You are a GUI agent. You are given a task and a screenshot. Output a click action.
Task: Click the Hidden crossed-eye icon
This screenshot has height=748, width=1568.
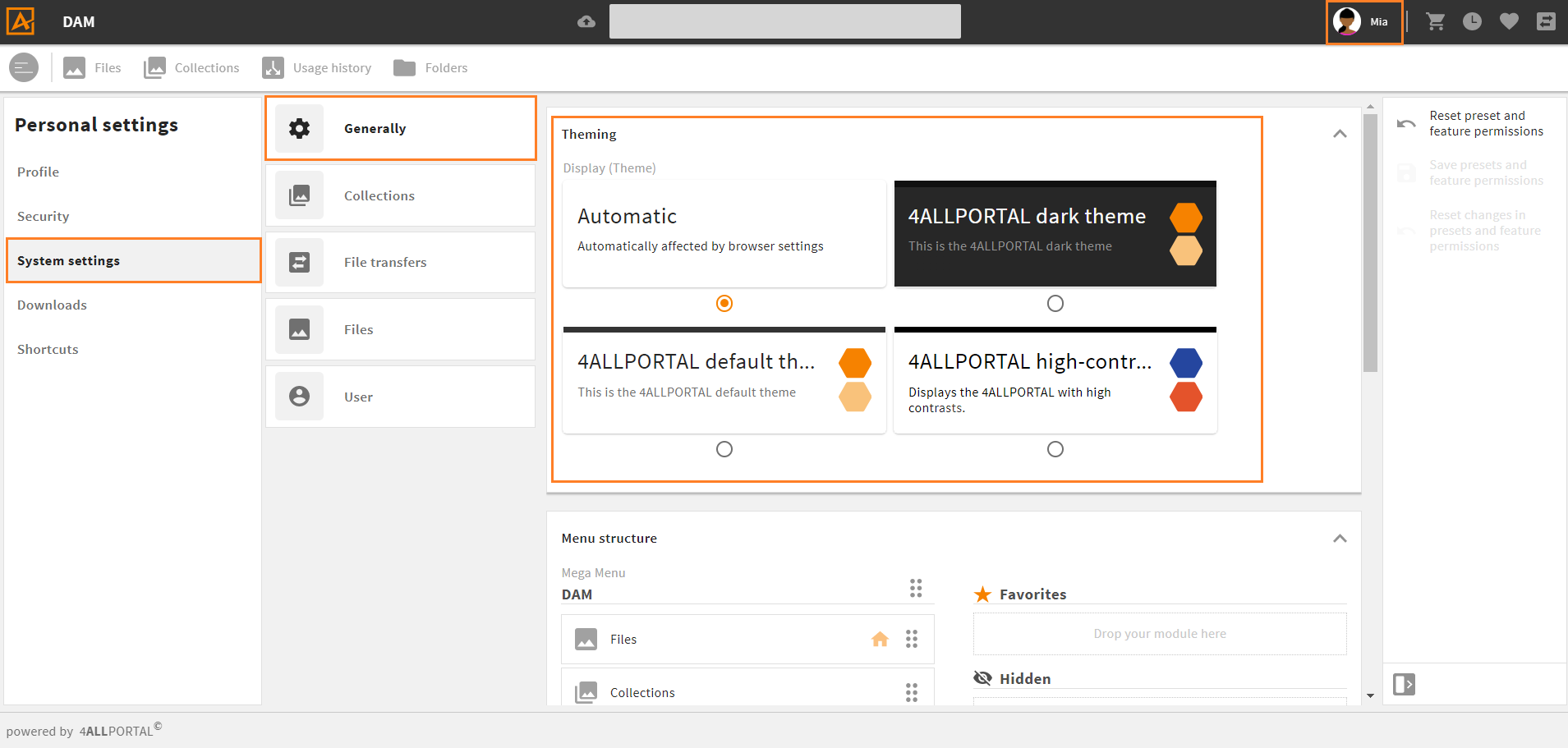(983, 678)
